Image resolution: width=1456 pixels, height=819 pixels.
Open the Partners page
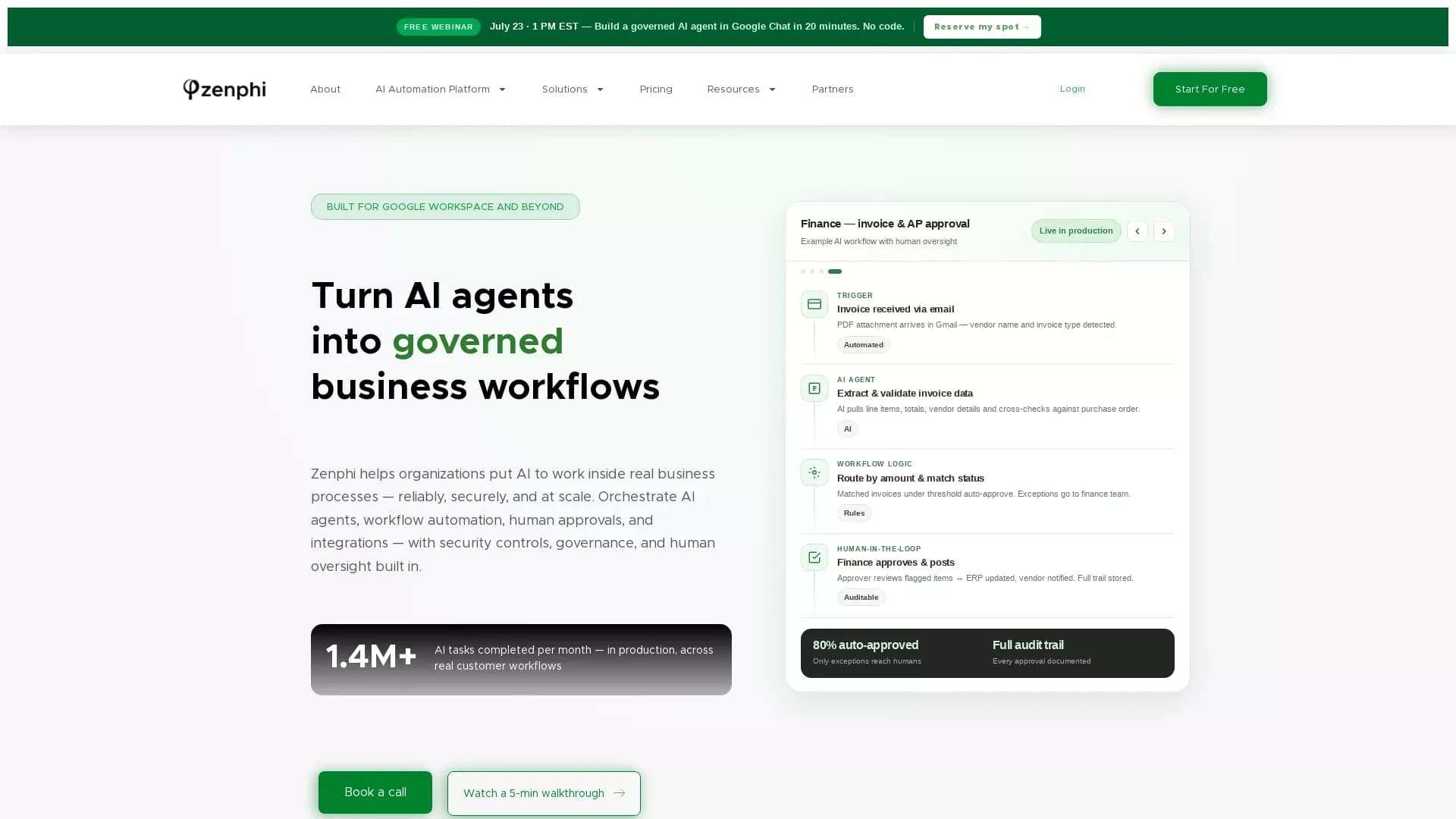pos(833,89)
